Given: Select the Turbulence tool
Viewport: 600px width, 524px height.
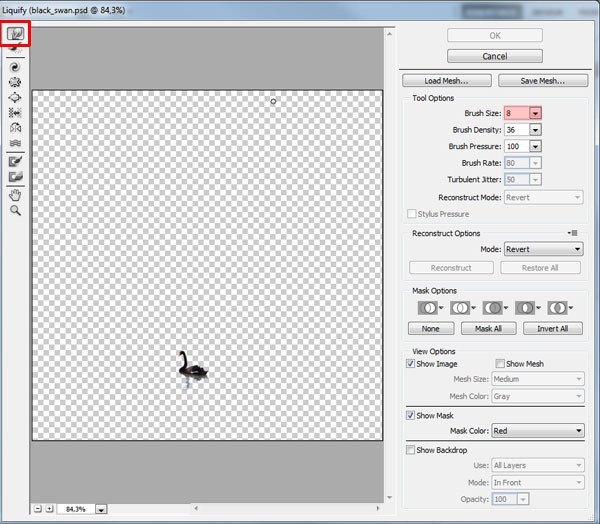Looking at the screenshot, I should pos(15,143).
